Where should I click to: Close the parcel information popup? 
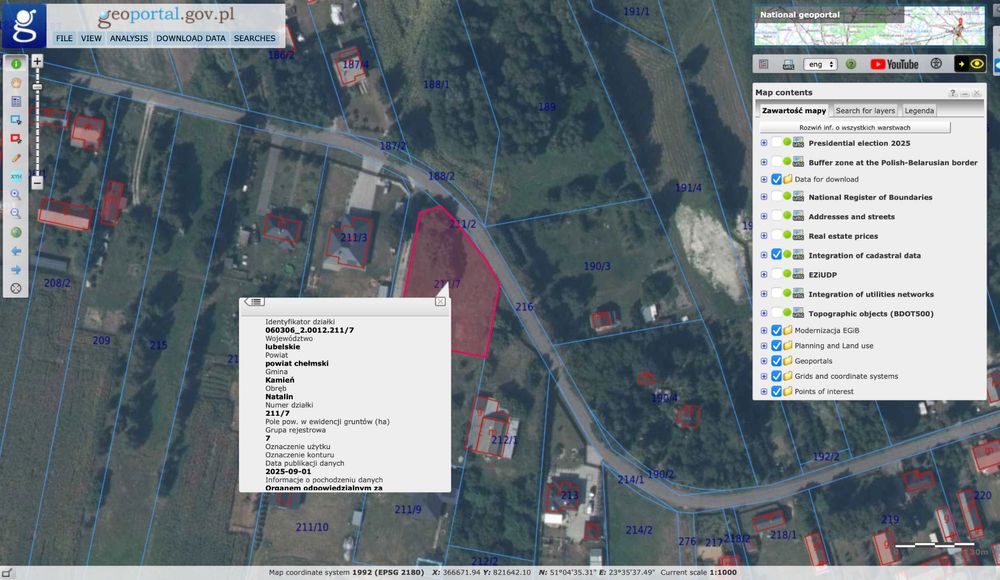pos(440,302)
